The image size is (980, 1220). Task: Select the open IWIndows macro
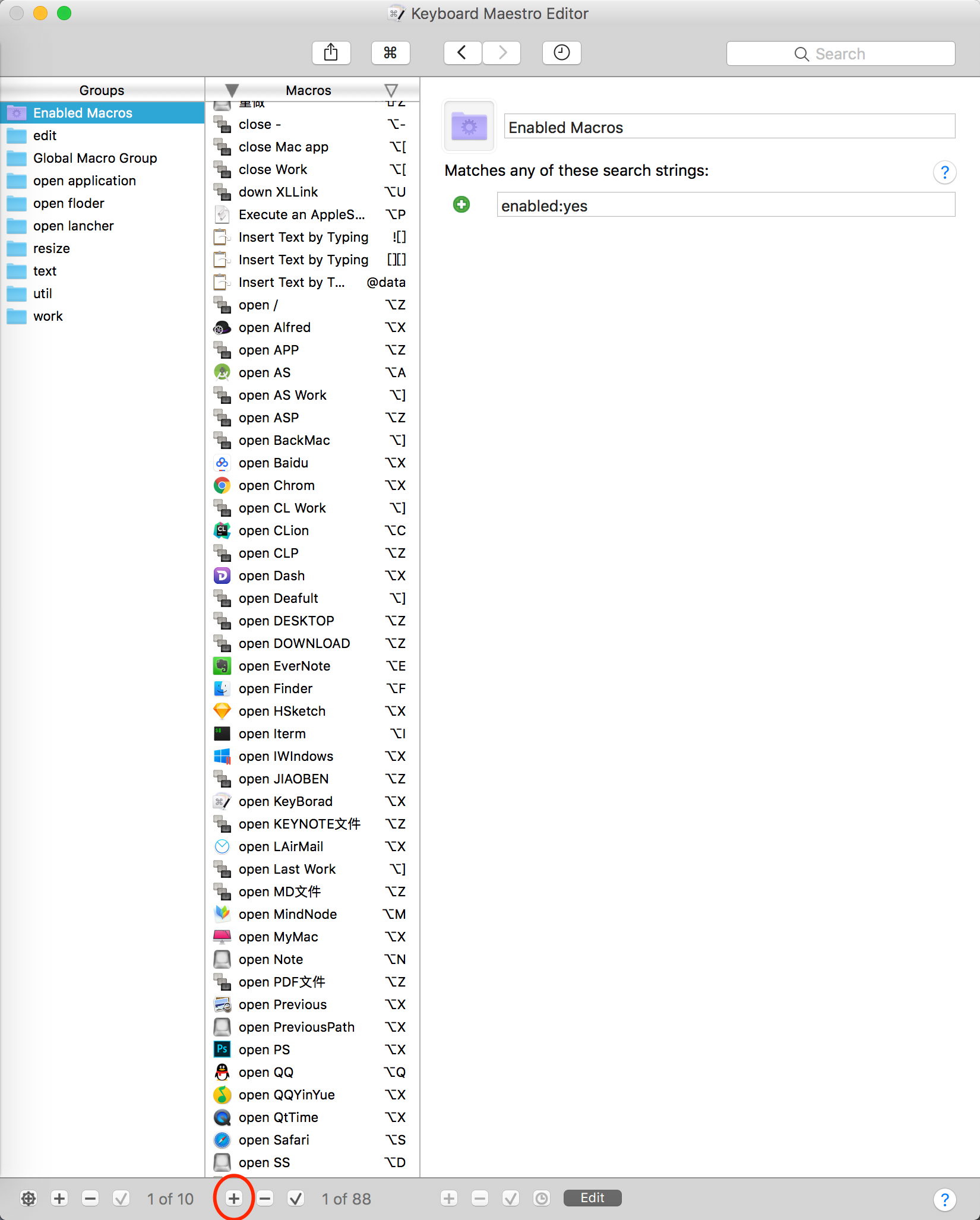pos(312,756)
